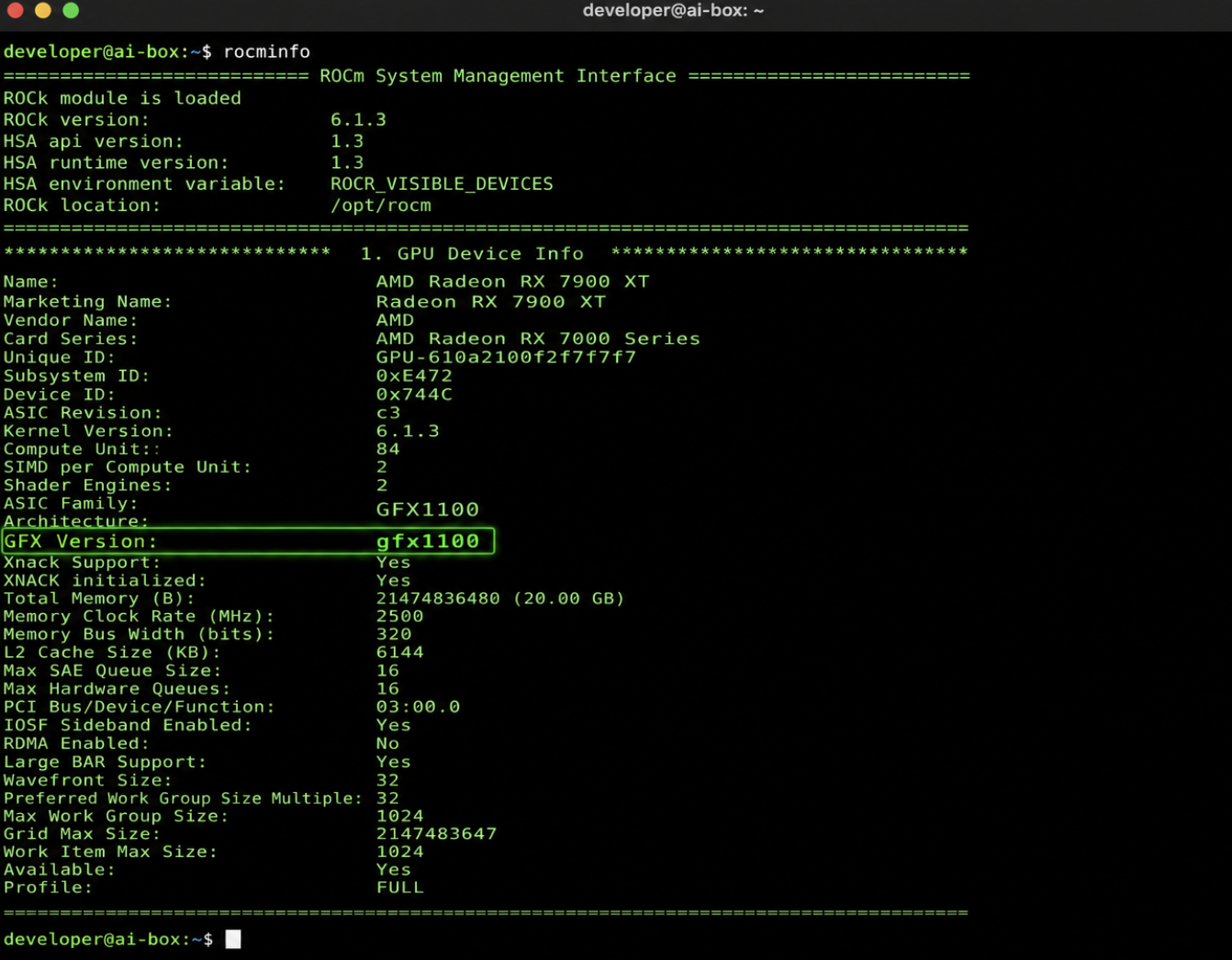This screenshot has width=1232, height=960.
Task: Click the "GFX Version:" field label
Action: (81, 541)
